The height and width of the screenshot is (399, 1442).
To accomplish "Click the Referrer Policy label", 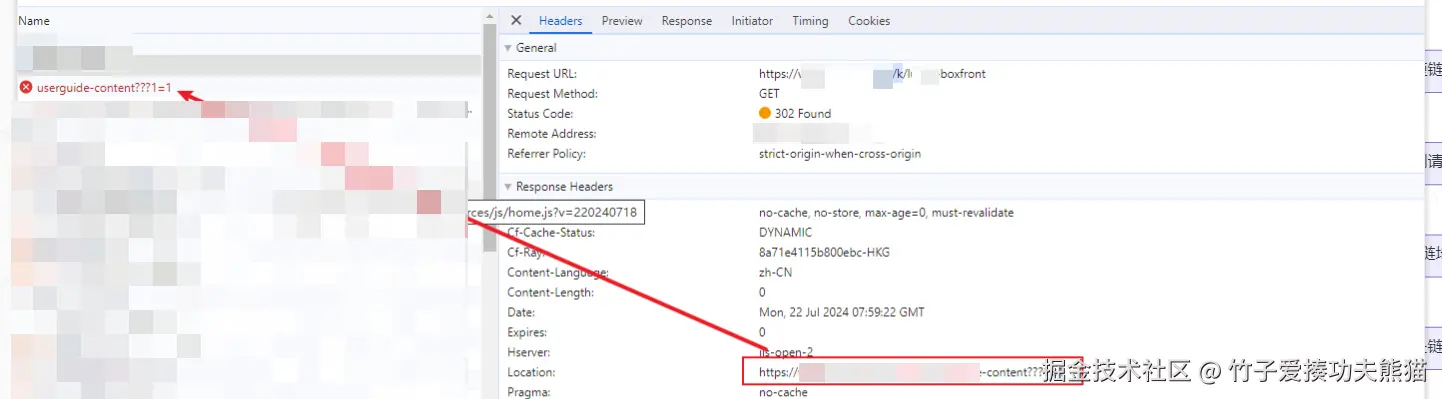I will point(546,154).
